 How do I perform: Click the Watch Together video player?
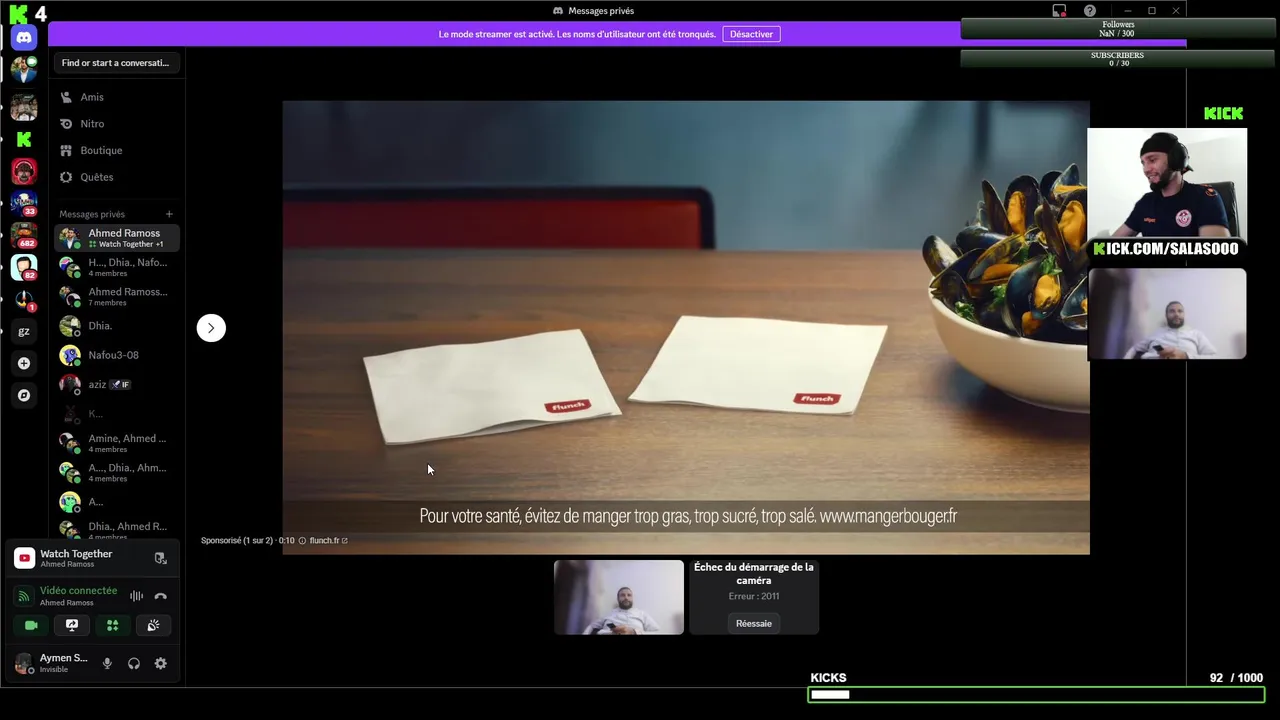pyautogui.click(x=686, y=327)
